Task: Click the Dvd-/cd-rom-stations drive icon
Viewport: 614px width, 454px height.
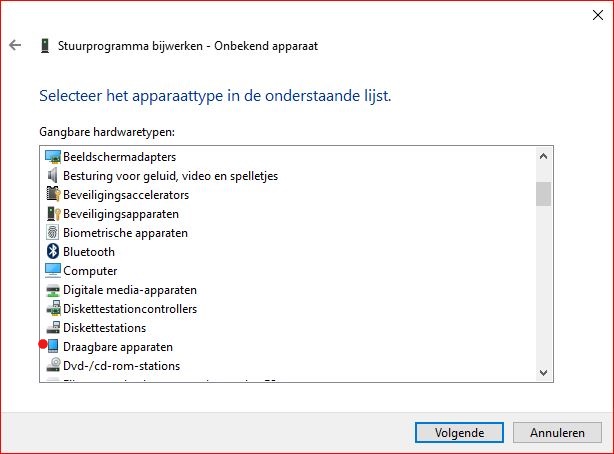Action: 53,366
